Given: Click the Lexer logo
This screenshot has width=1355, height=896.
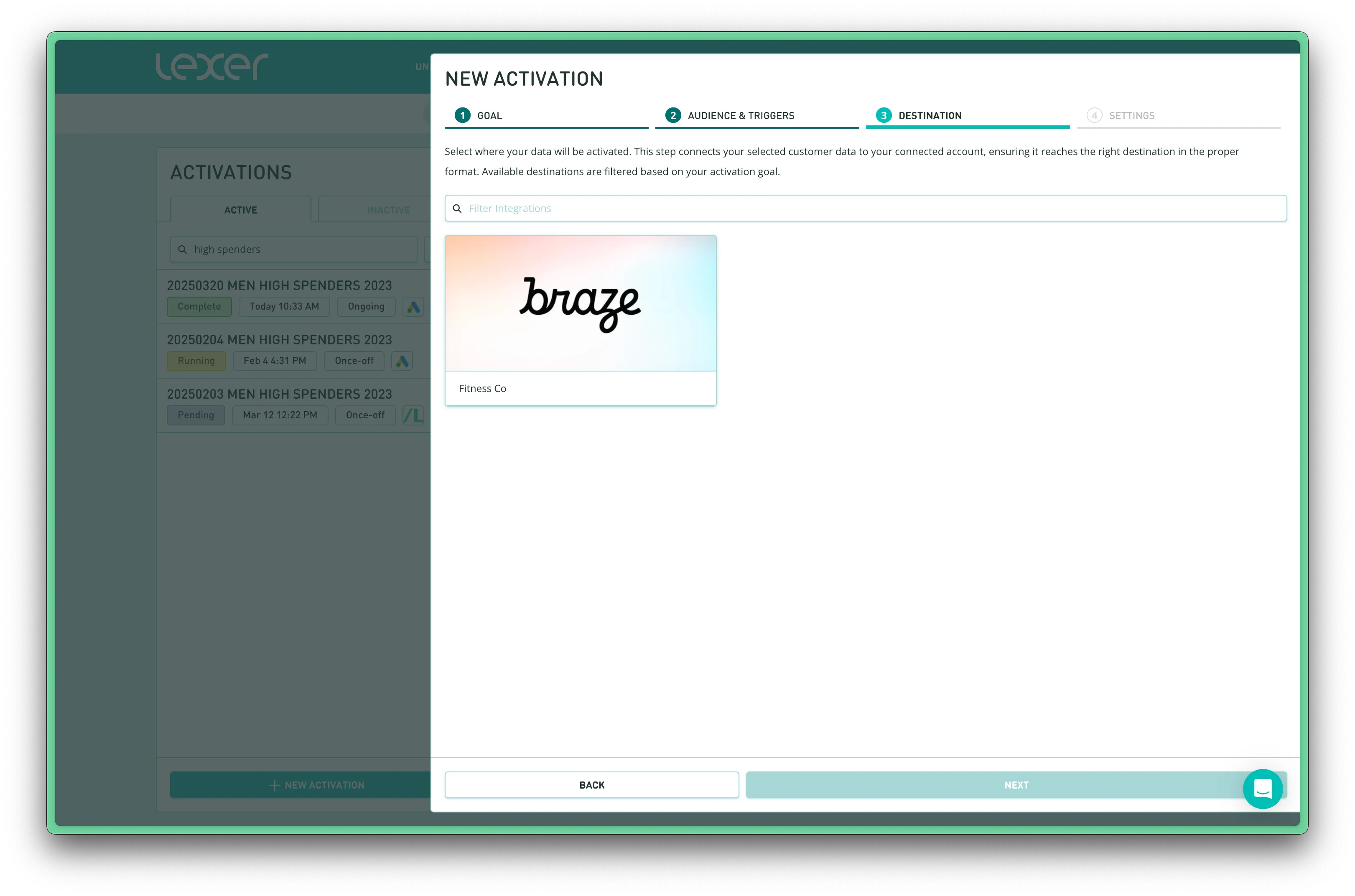Looking at the screenshot, I should [211, 67].
